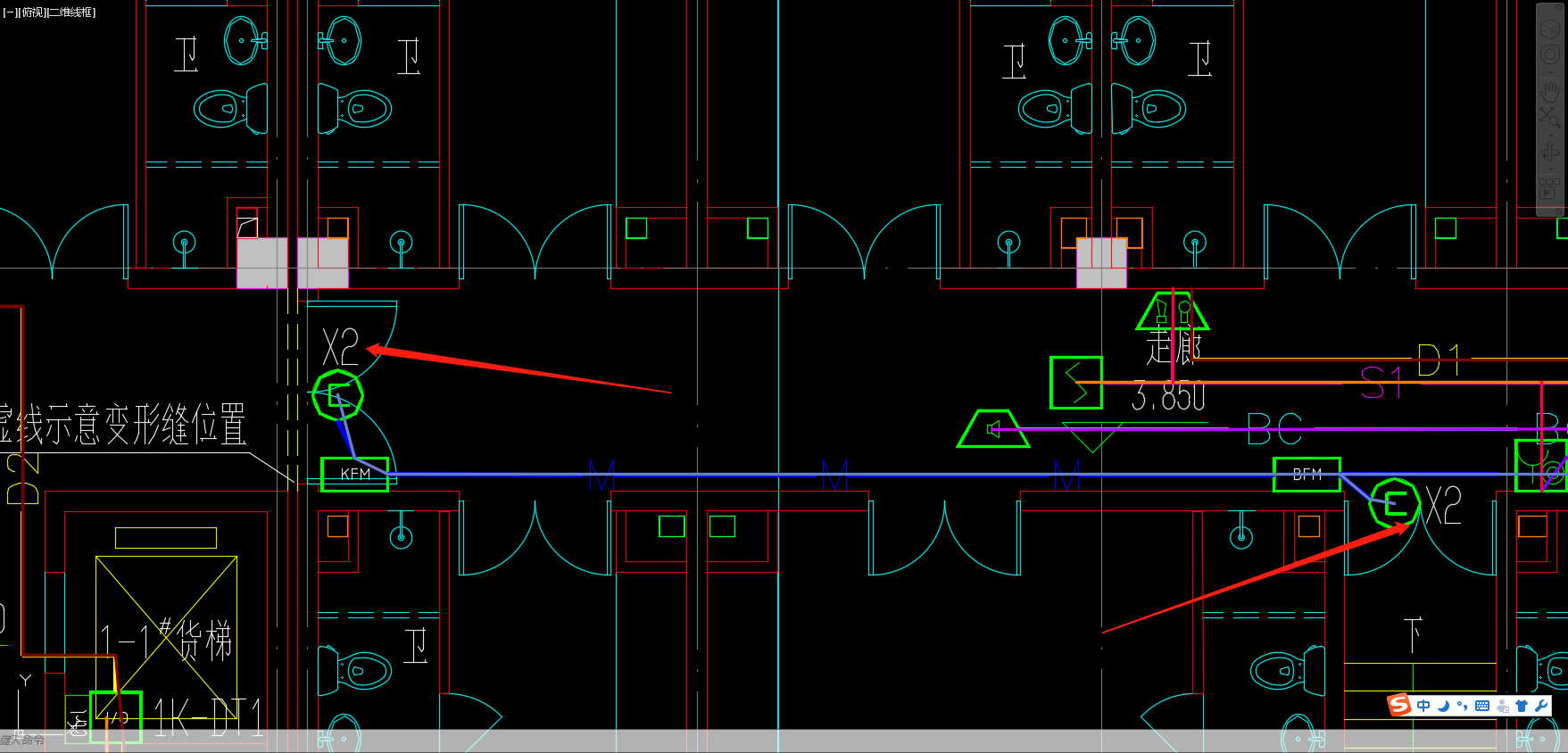The width and height of the screenshot is (1568, 753).
Task: Click the Zoom Extents tool
Action: click(x=1550, y=117)
